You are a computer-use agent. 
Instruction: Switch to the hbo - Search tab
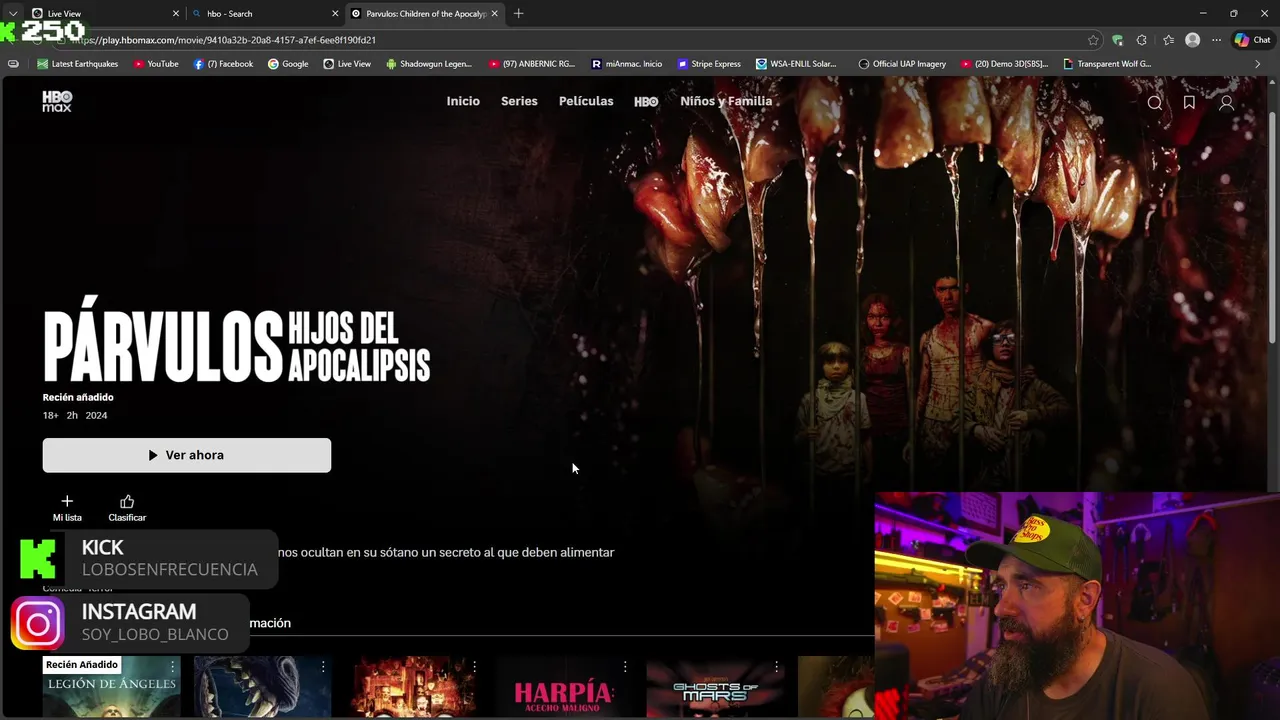(x=265, y=13)
